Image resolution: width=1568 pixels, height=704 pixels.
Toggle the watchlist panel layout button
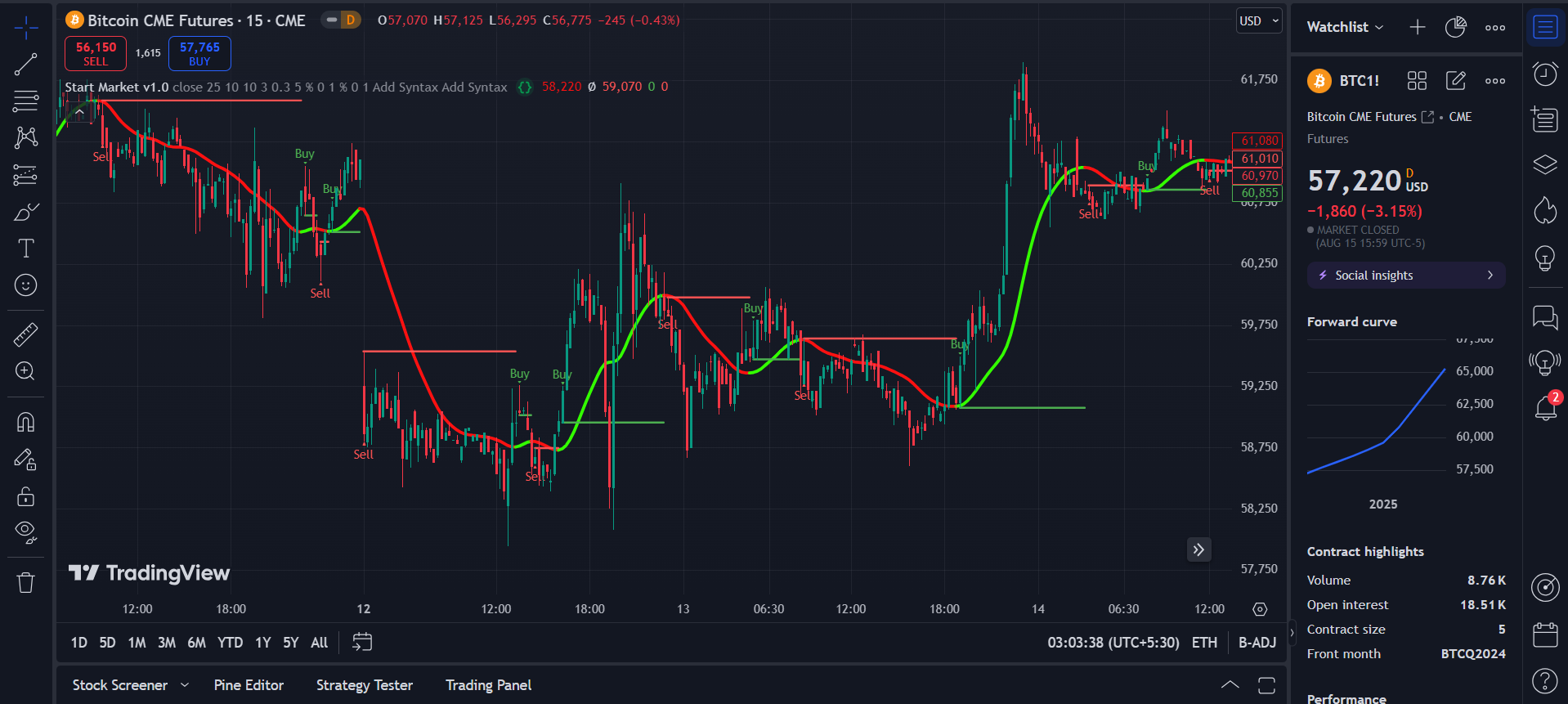(1545, 27)
